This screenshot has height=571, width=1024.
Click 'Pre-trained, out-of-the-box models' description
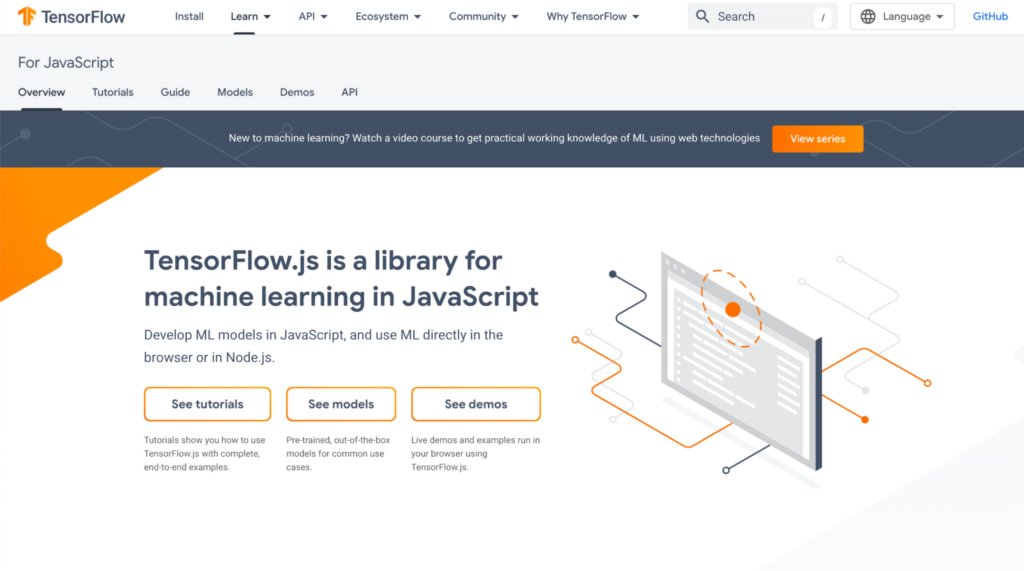[x=338, y=453]
